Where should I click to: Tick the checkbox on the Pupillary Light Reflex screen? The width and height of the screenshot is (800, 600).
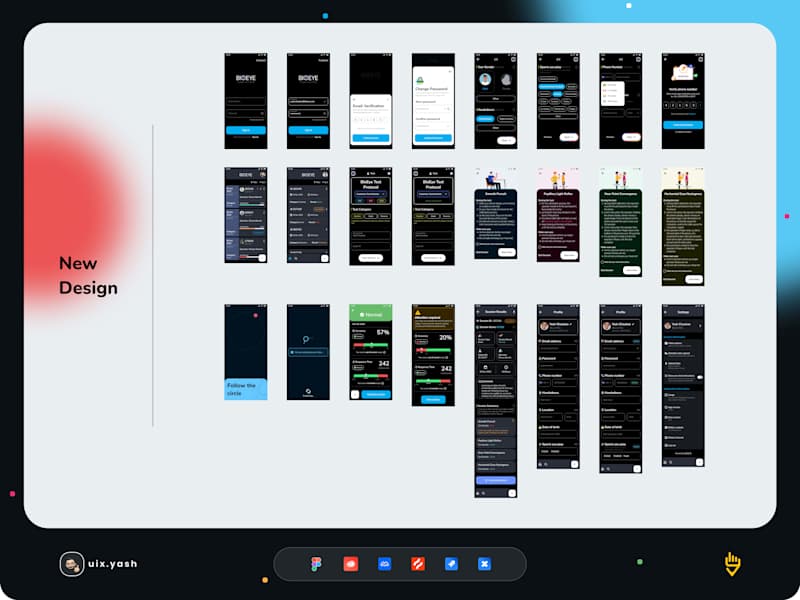(x=540, y=247)
